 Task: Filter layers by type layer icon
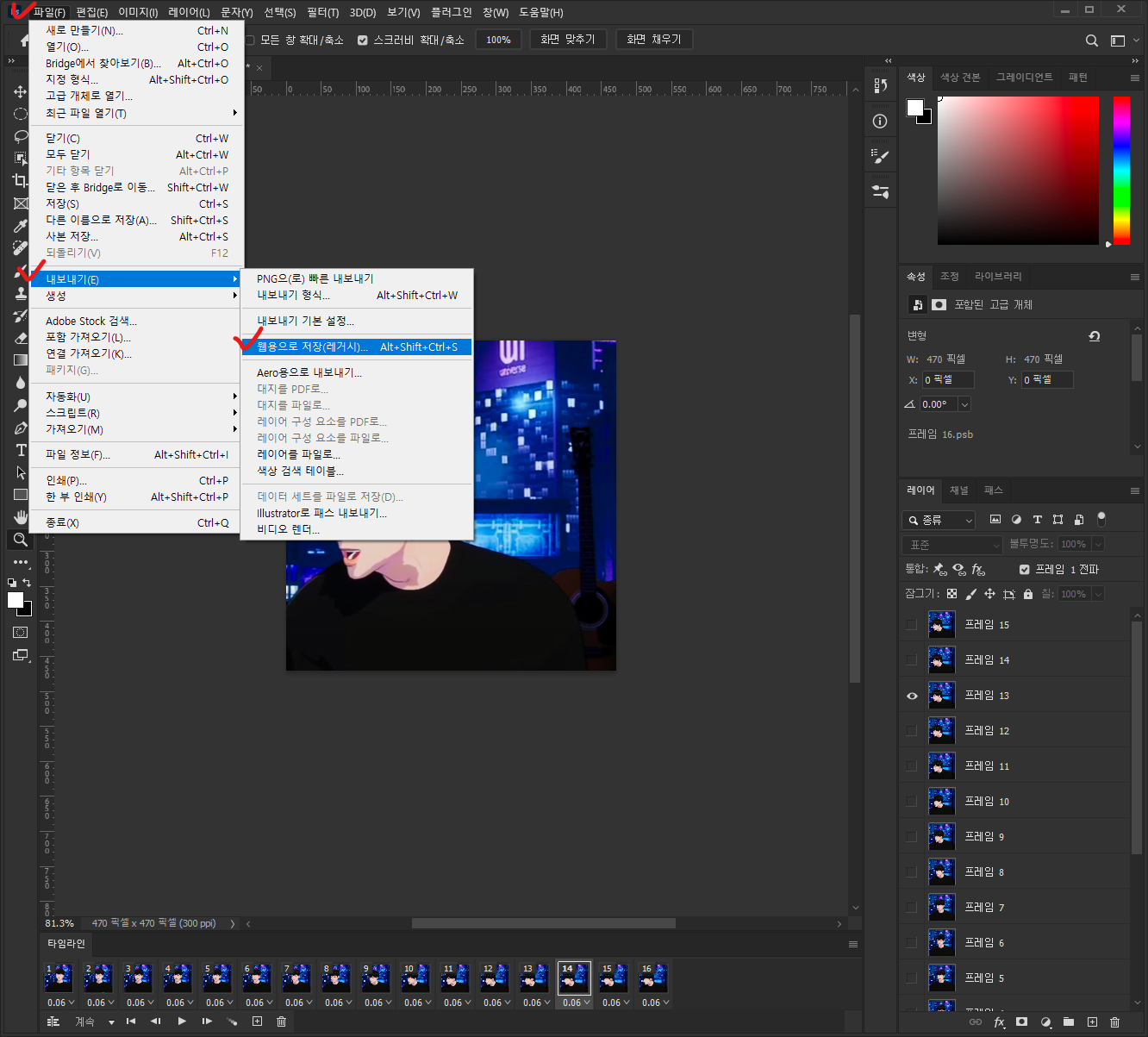tap(1037, 520)
